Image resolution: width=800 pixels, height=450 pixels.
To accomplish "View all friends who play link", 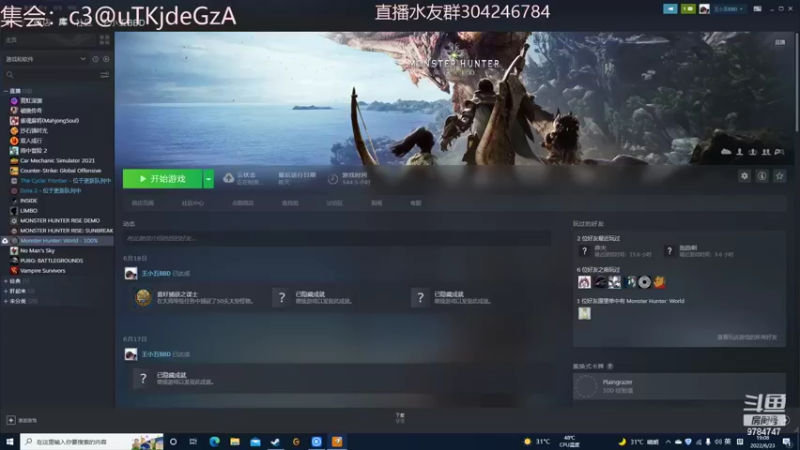I will 747,337.
